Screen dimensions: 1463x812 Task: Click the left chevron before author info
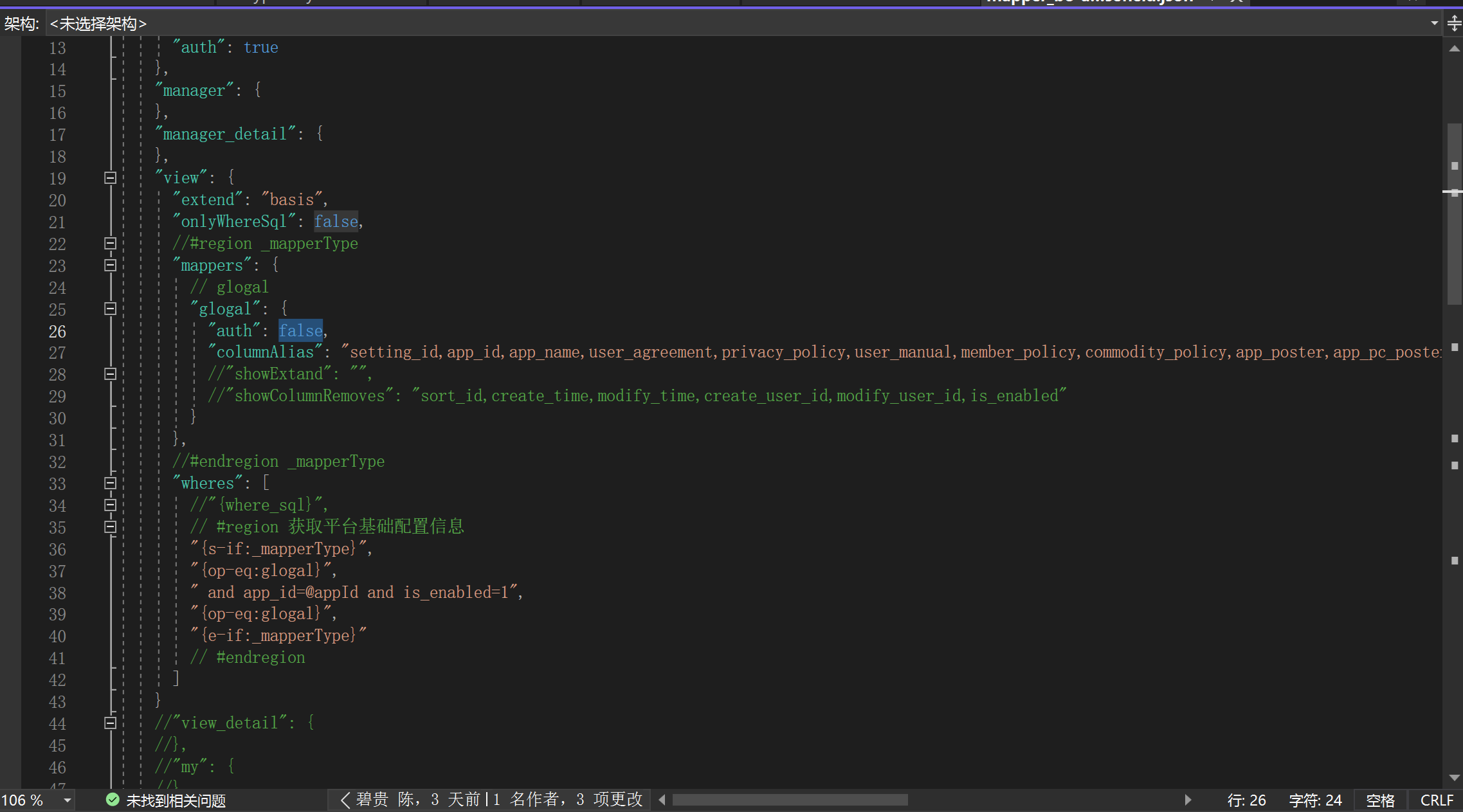pos(345,800)
